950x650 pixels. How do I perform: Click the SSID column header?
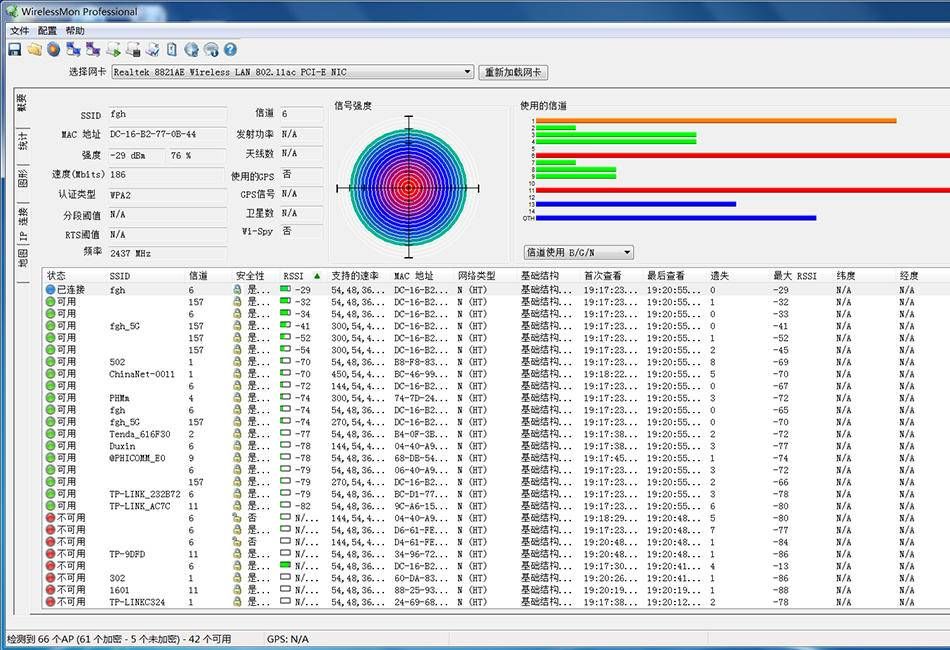[120, 276]
